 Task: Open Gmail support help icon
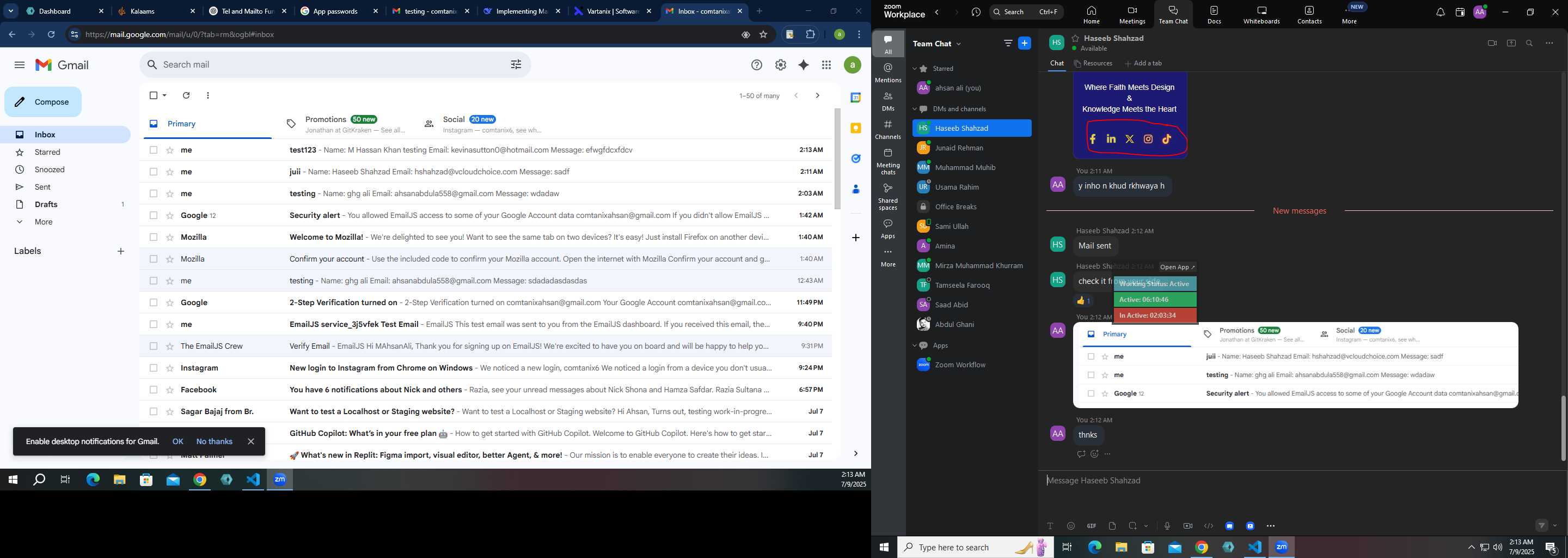[757, 65]
